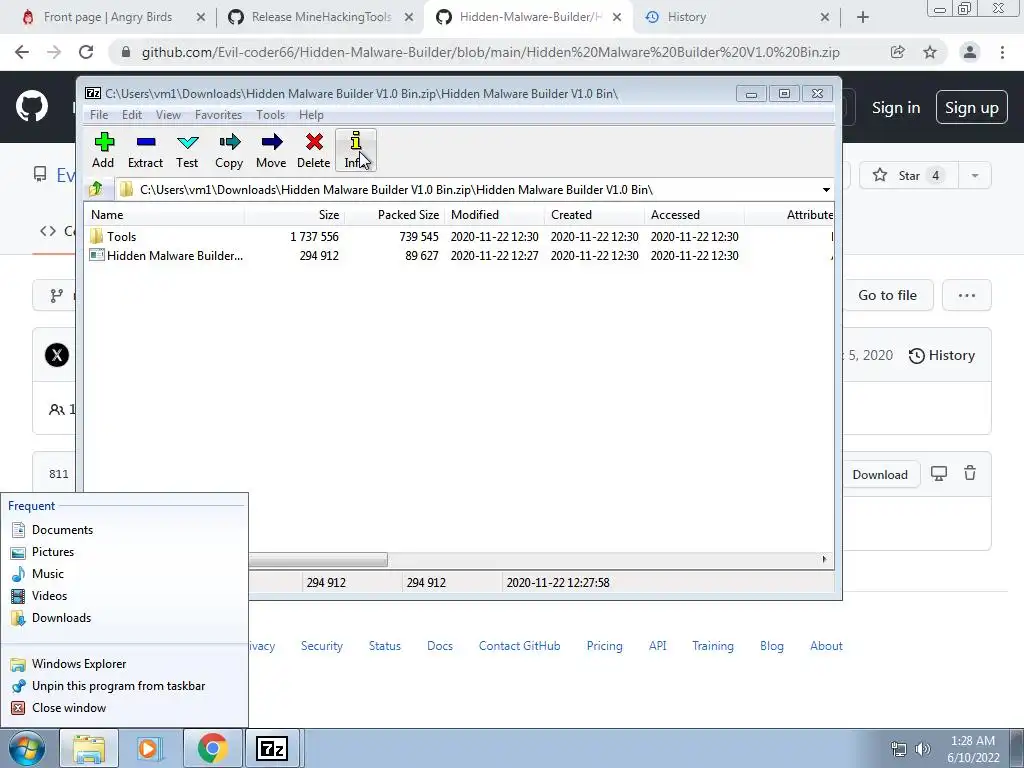Click the Chrome taskbar icon
Image resolution: width=1024 pixels, height=768 pixels.
coord(212,748)
